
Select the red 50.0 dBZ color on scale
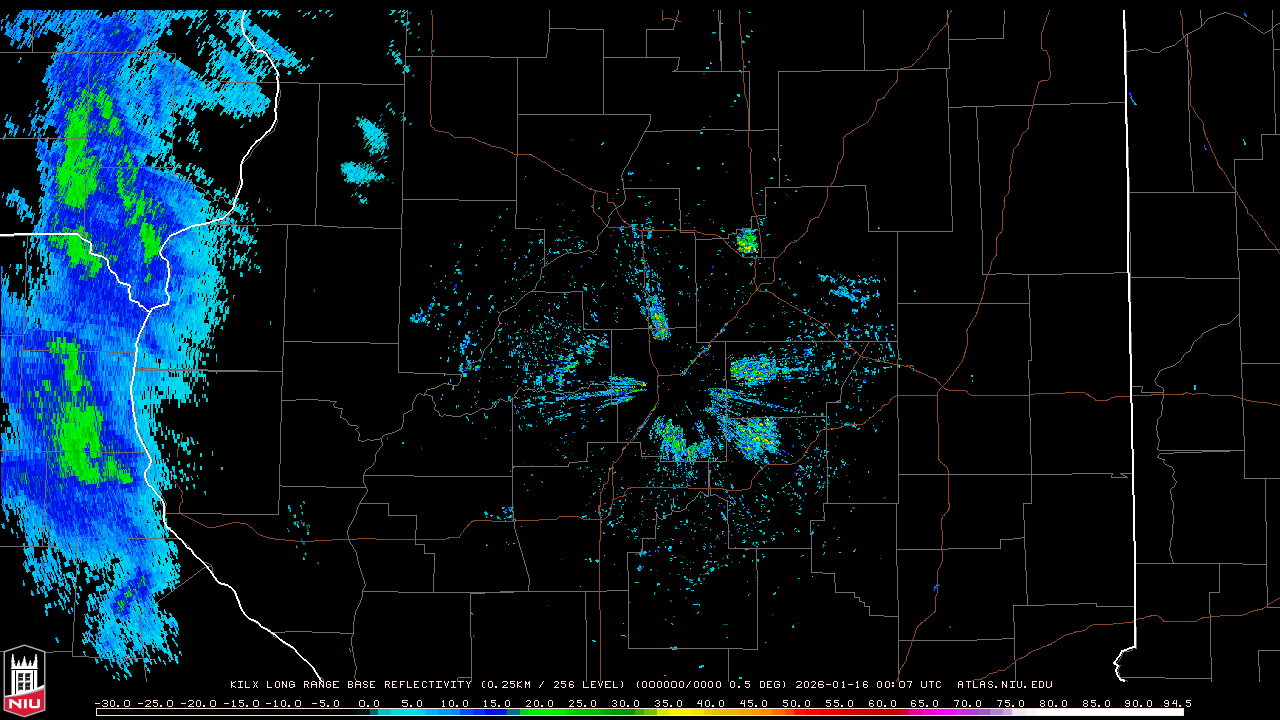coord(797,712)
